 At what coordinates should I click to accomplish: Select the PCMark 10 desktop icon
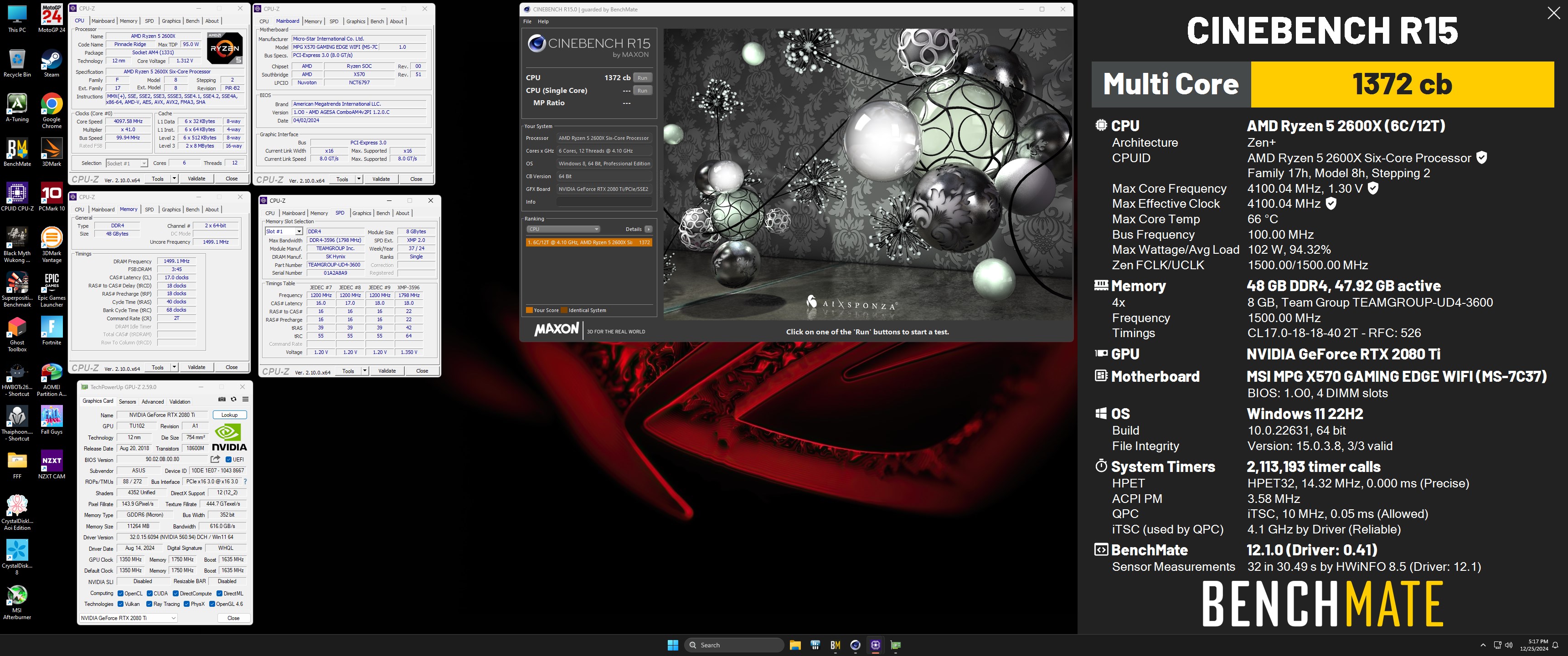[x=52, y=196]
